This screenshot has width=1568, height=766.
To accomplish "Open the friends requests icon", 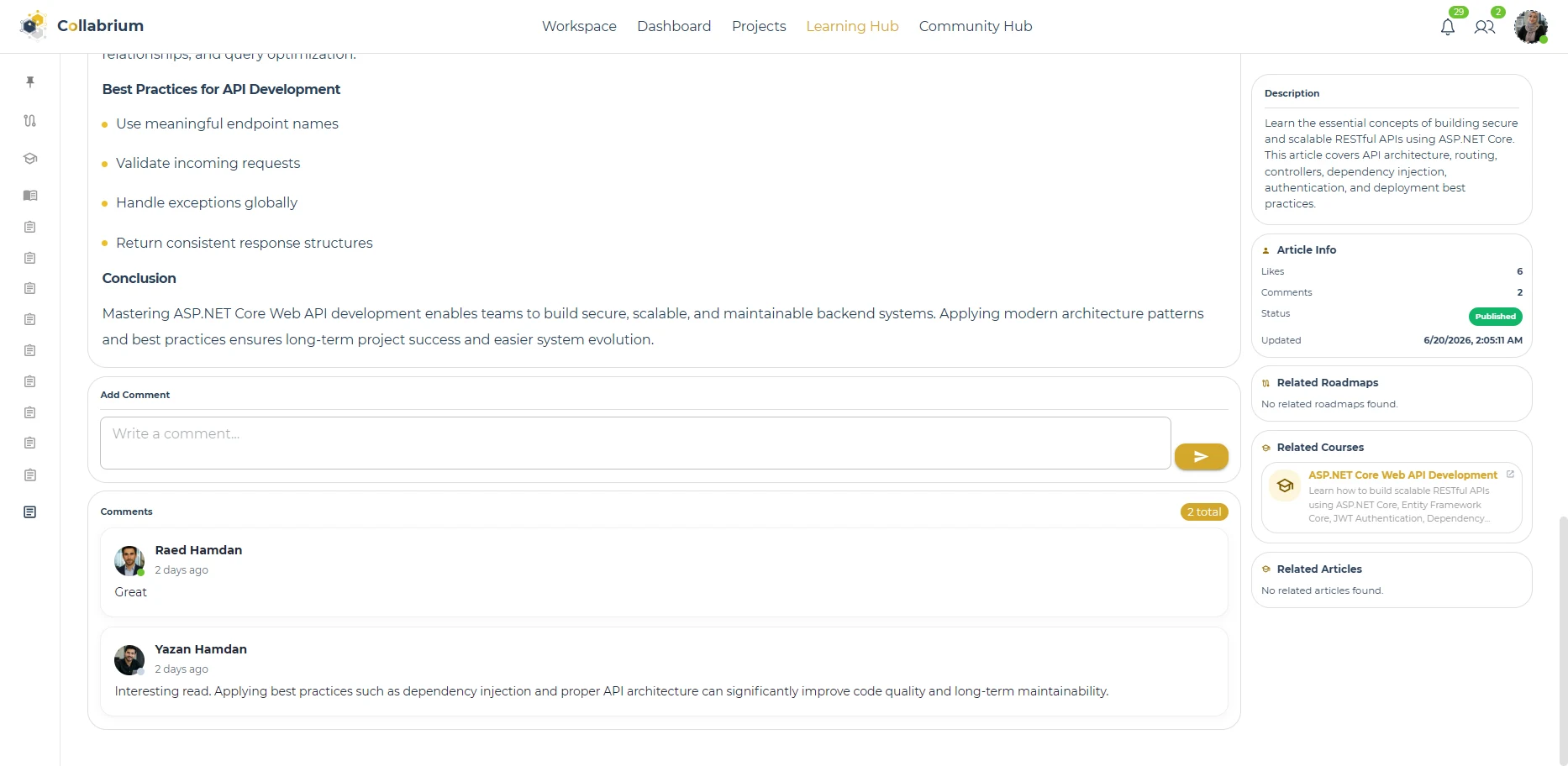I will click(x=1485, y=27).
